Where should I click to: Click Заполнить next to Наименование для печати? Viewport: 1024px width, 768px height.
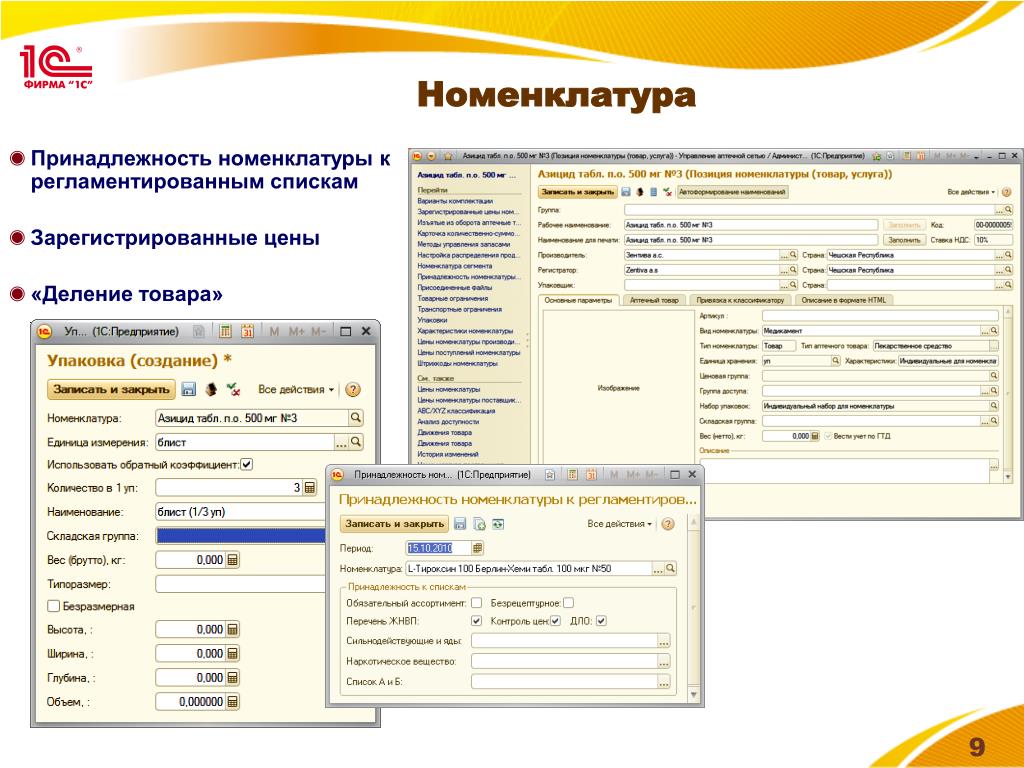pyautogui.click(x=904, y=240)
